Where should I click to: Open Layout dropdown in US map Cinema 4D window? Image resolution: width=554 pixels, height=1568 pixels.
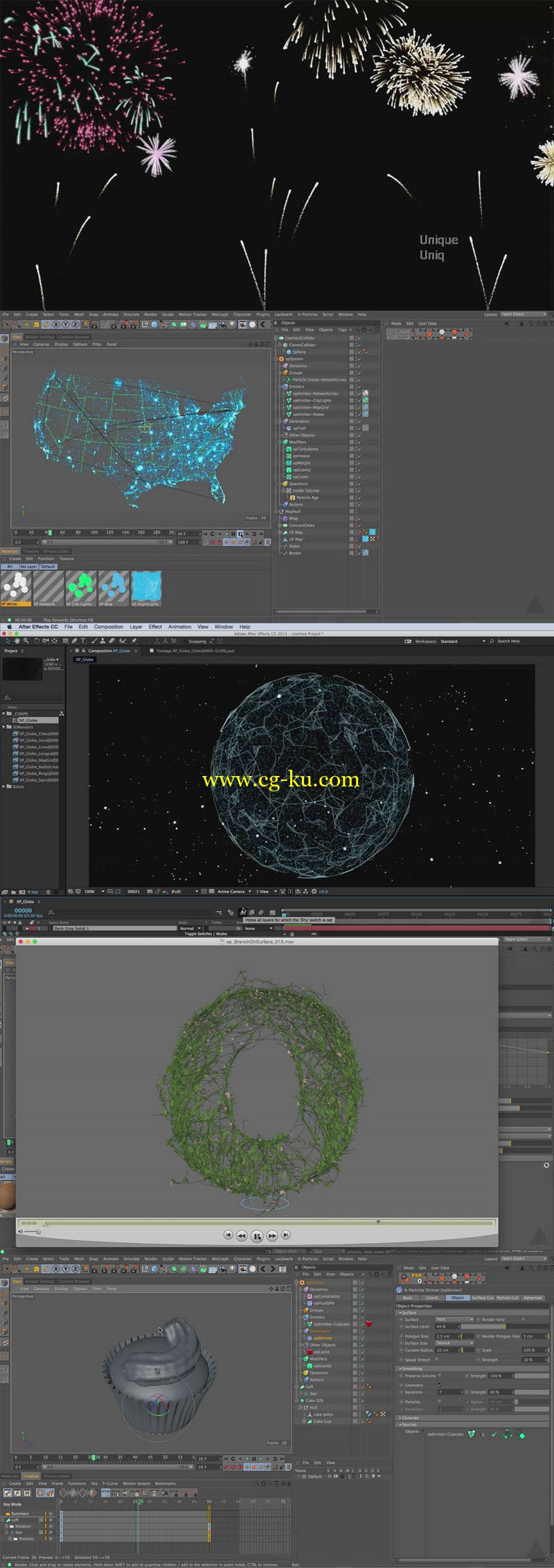pos(524,314)
